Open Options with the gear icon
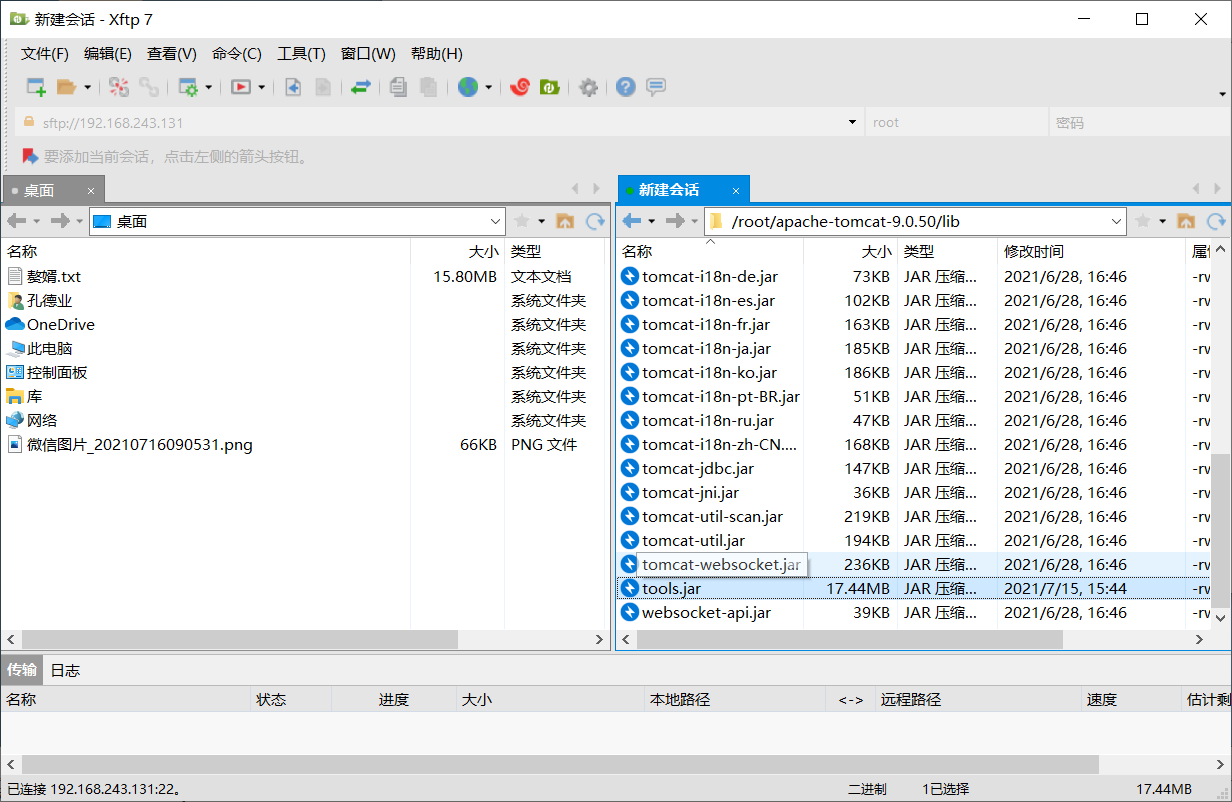This screenshot has width=1232, height=802. click(x=589, y=87)
